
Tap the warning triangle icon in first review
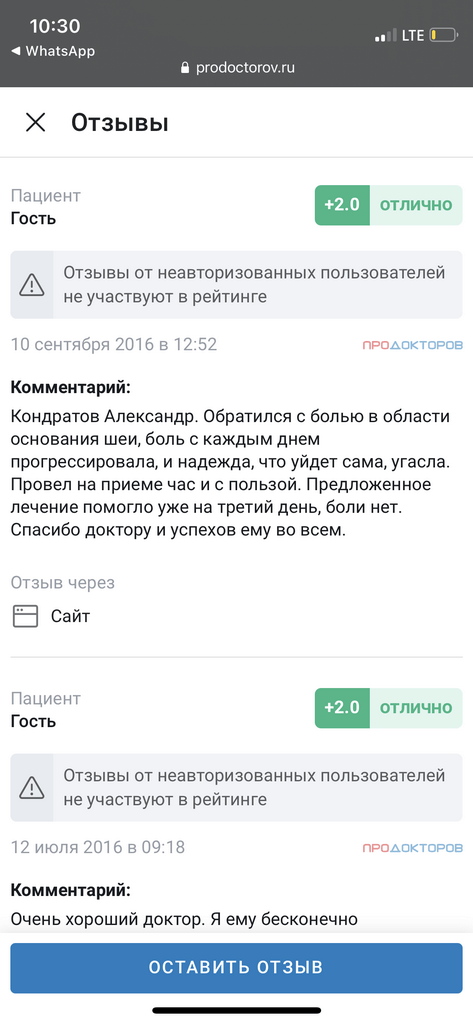point(31,285)
